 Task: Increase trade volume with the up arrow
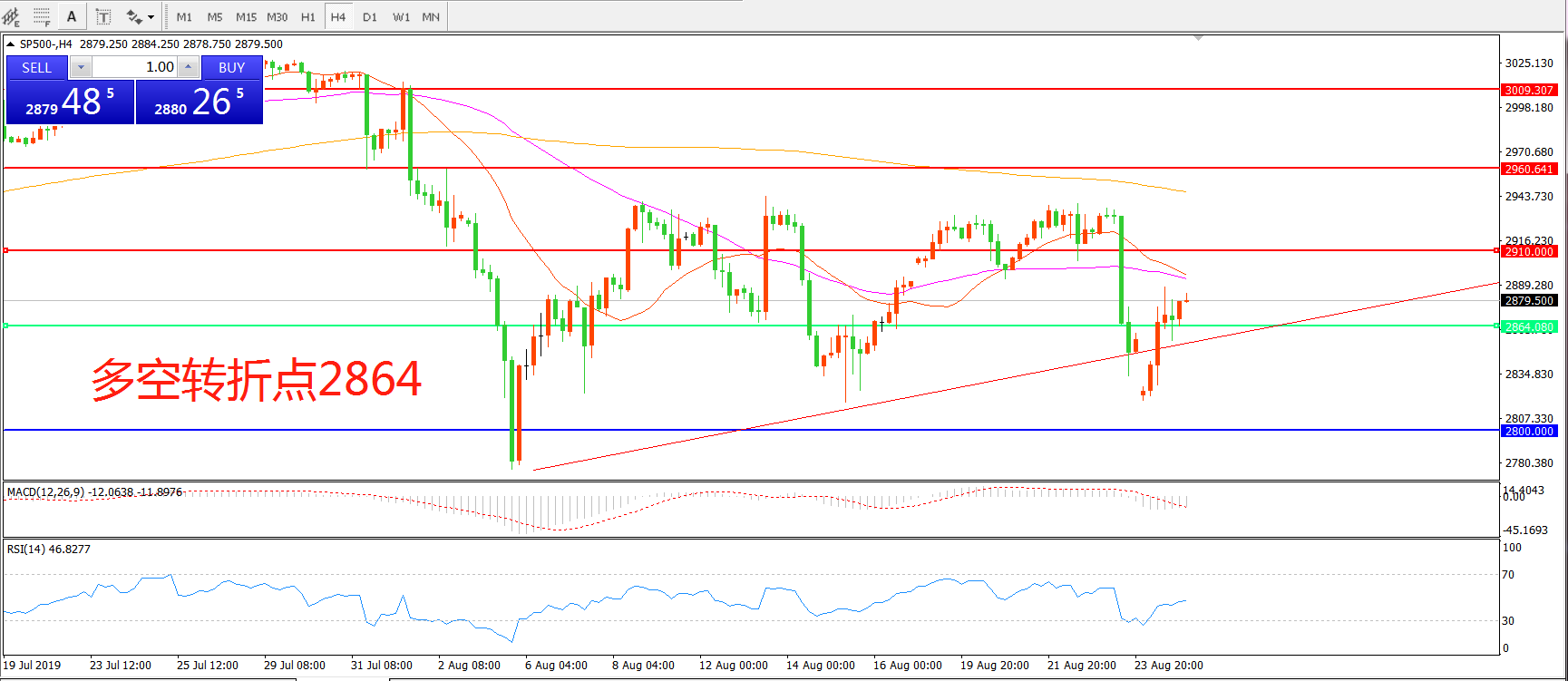point(188,67)
